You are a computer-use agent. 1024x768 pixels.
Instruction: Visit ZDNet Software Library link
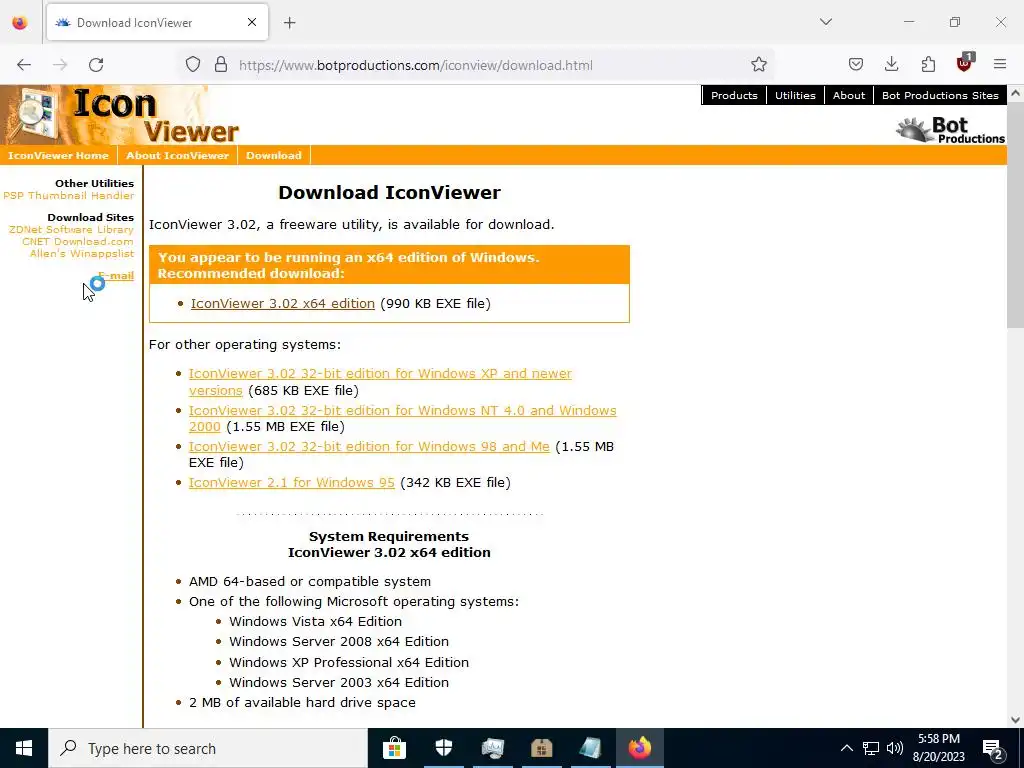click(71, 230)
